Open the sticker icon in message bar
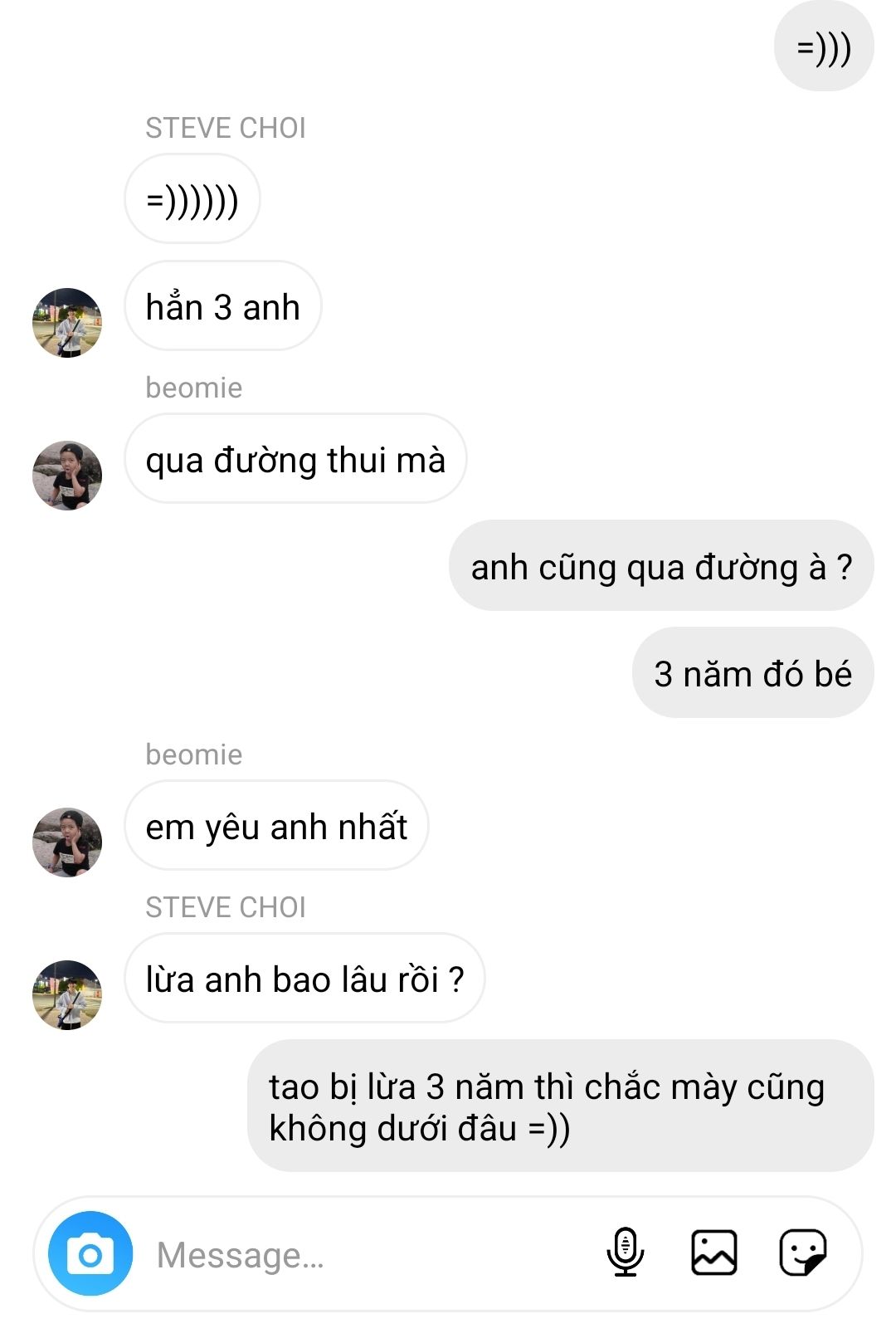Screen dimensions: 896x1338 point(802,1253)
